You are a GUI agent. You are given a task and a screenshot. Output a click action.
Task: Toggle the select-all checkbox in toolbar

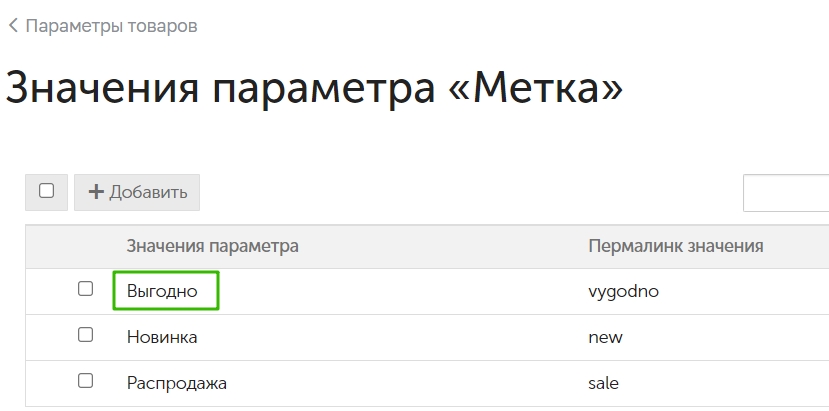click(47, 191)
